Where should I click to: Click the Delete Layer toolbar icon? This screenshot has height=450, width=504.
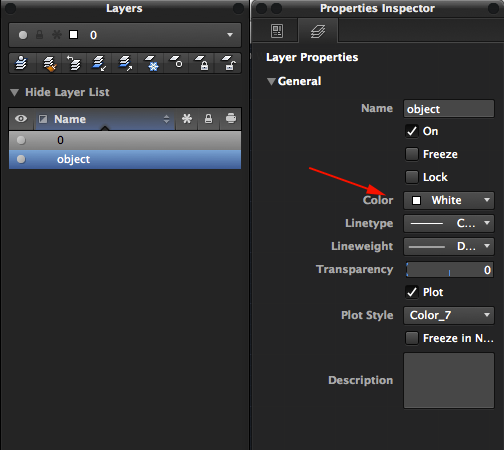pos(49,63)
